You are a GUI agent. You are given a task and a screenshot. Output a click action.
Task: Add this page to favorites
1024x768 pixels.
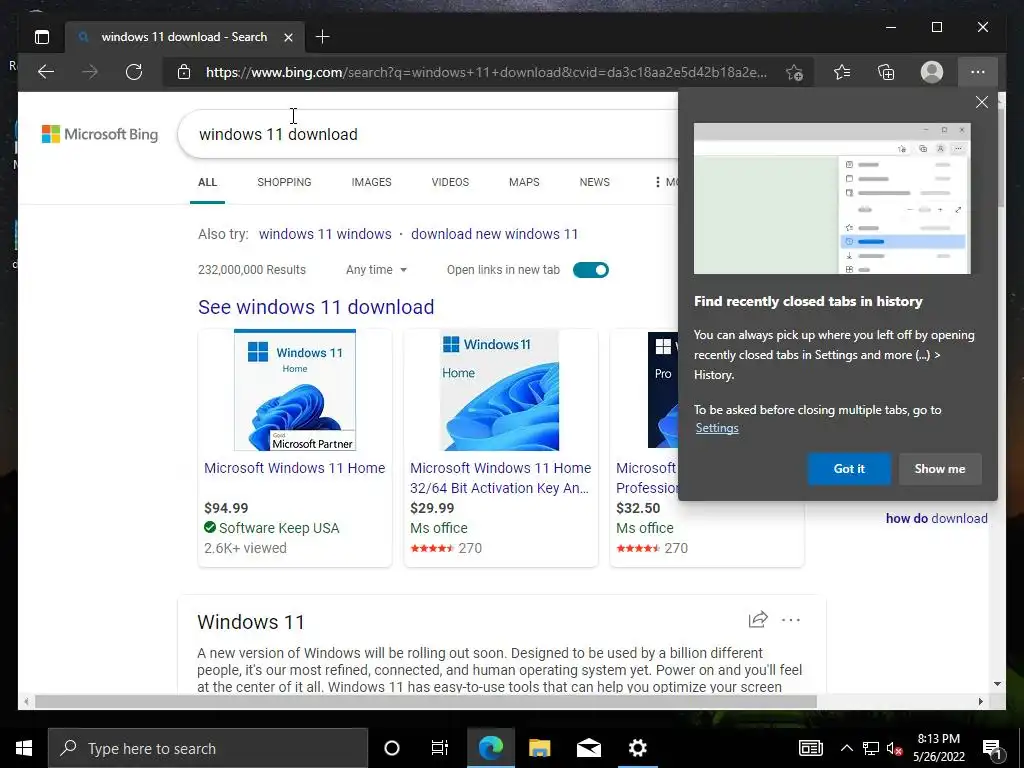(x=794, y=72)
